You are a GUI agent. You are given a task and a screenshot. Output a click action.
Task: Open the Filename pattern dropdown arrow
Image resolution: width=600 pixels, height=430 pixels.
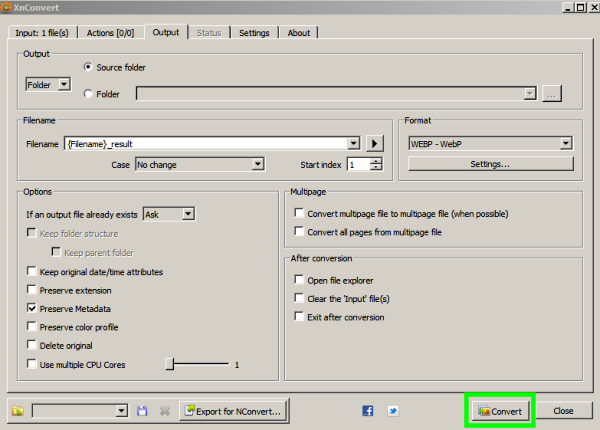click(x=354, y=143)
